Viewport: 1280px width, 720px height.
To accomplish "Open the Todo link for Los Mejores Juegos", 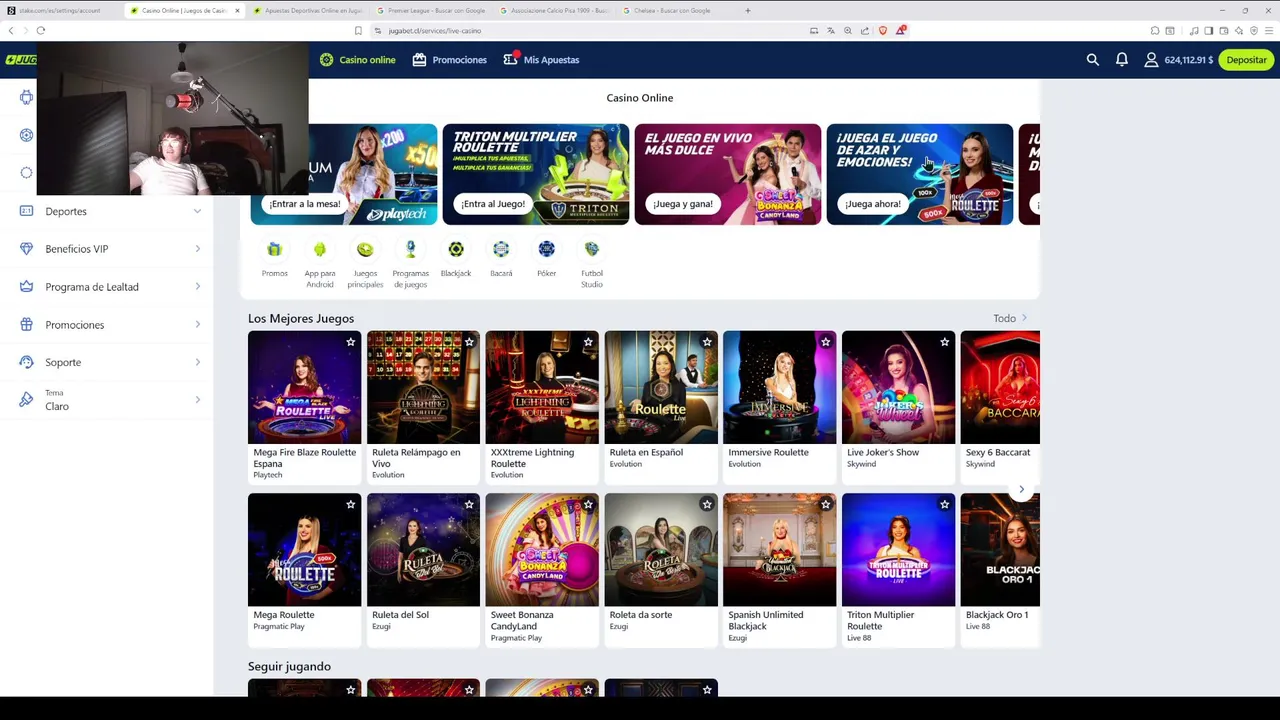I will point(1010,318).
